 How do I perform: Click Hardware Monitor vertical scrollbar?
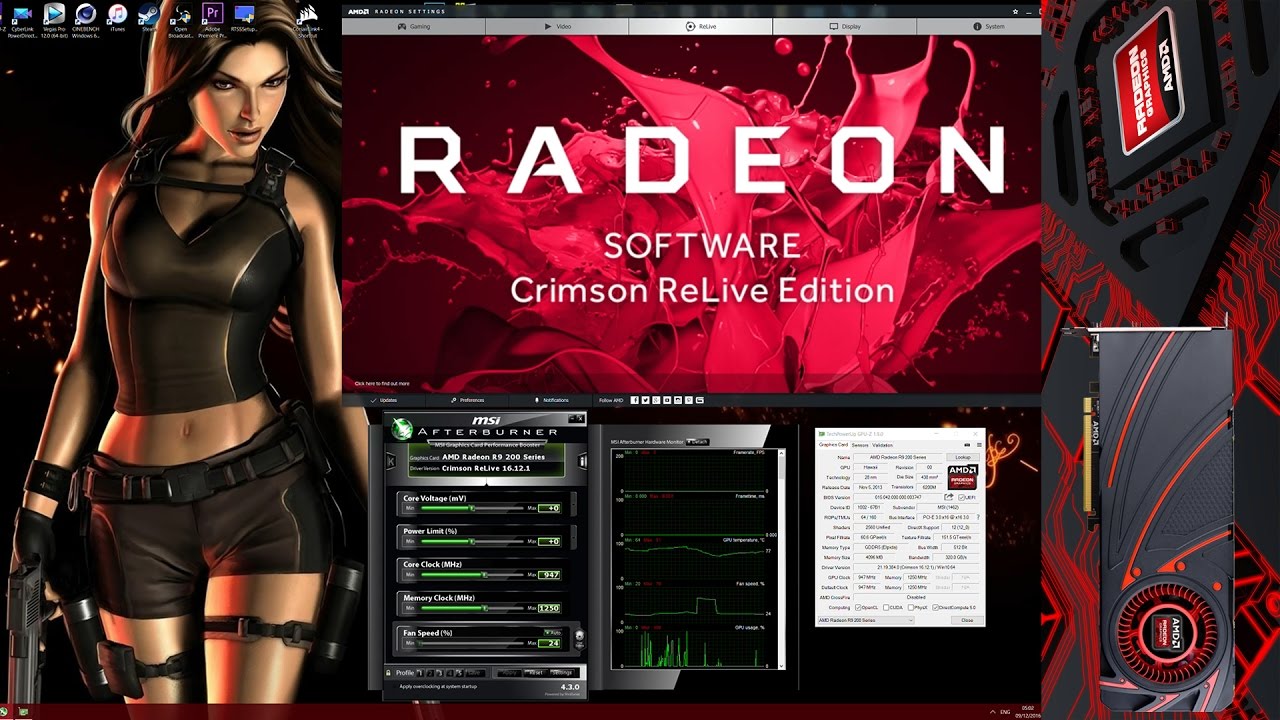(782, 560)
